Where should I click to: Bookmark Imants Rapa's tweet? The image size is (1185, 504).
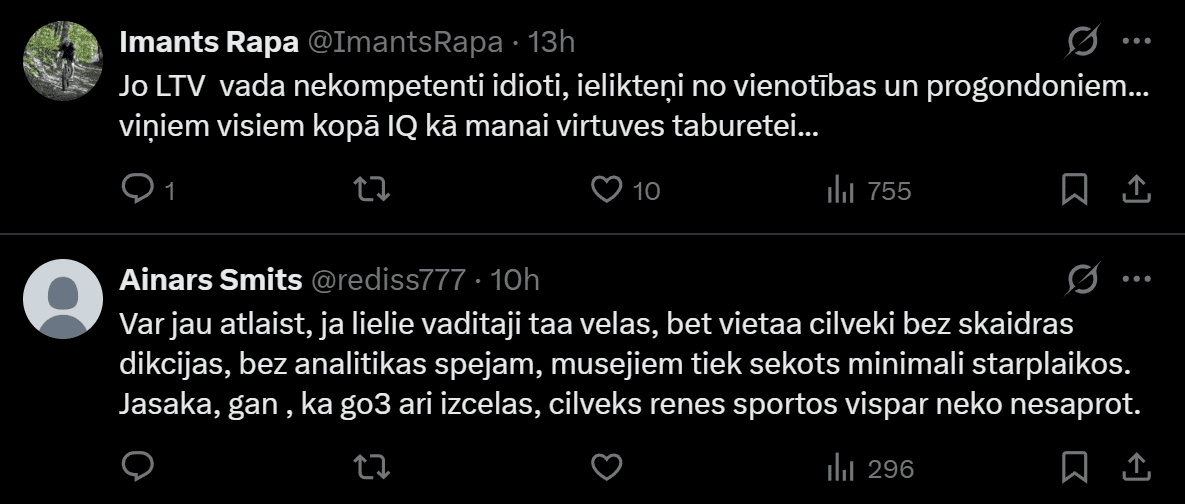[1074, 189]
